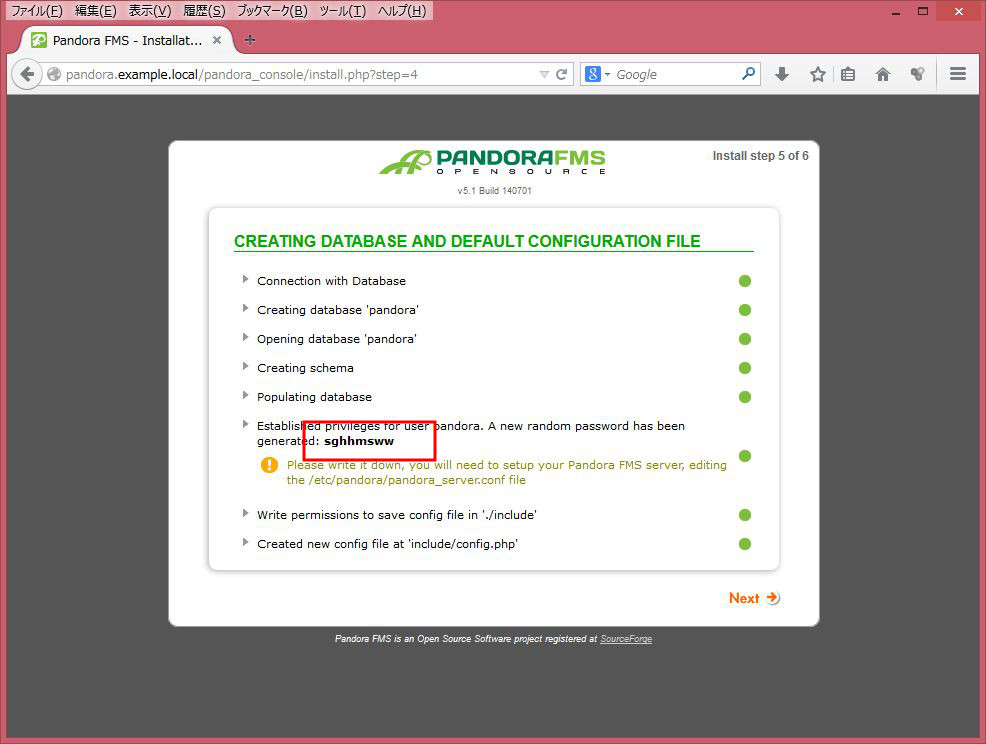Click green status dot for Creating database 'pandora'
986x744 pixels.
pos(745,310)
